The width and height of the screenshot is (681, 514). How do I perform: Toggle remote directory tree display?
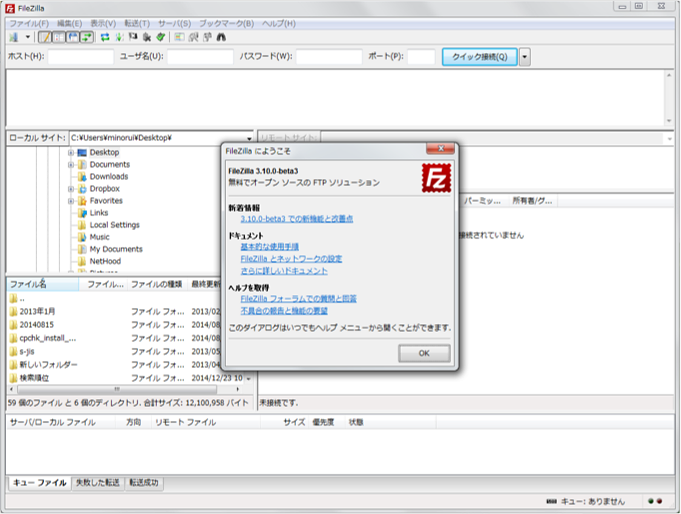(x=73, y=37)
